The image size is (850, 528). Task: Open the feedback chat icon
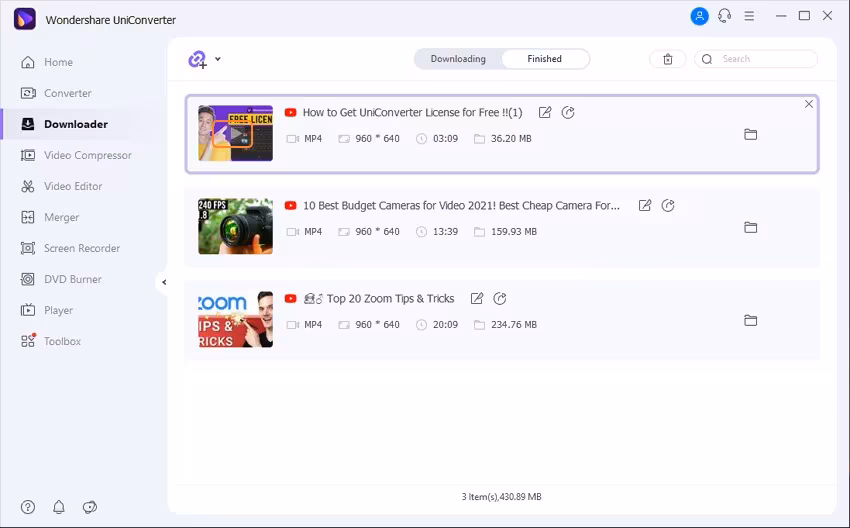[x=89, y=507]
